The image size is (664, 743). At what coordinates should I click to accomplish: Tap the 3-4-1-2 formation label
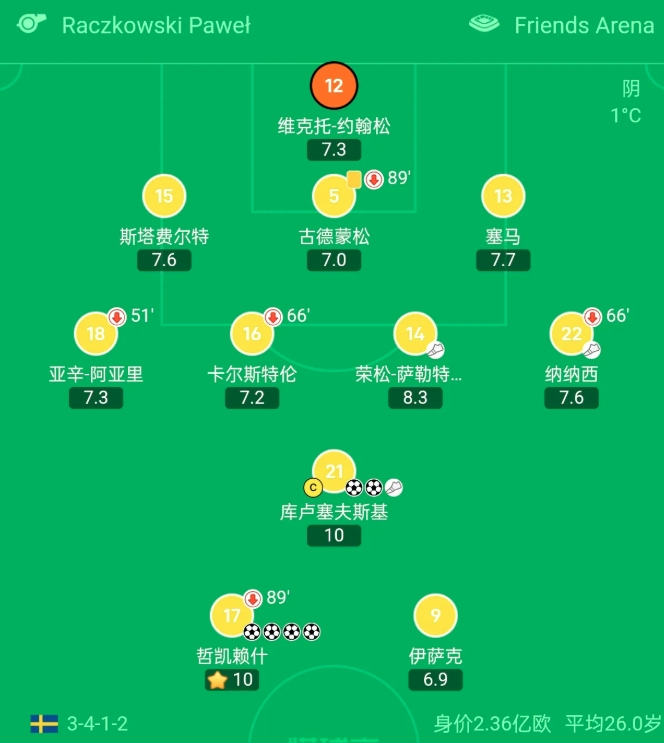pos(98,724)
